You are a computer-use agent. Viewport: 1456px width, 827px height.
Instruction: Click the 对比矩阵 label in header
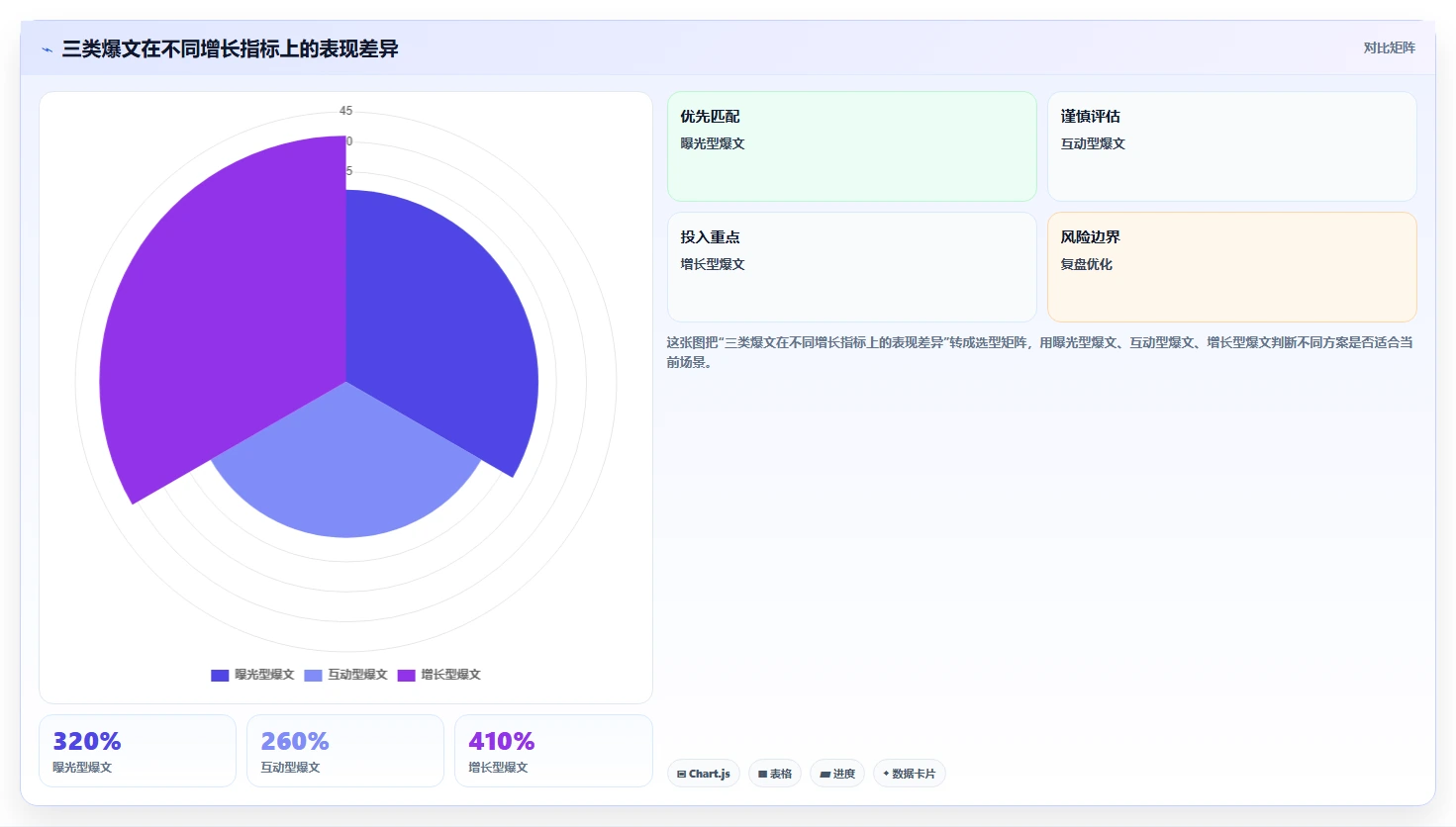[1389, 47]
